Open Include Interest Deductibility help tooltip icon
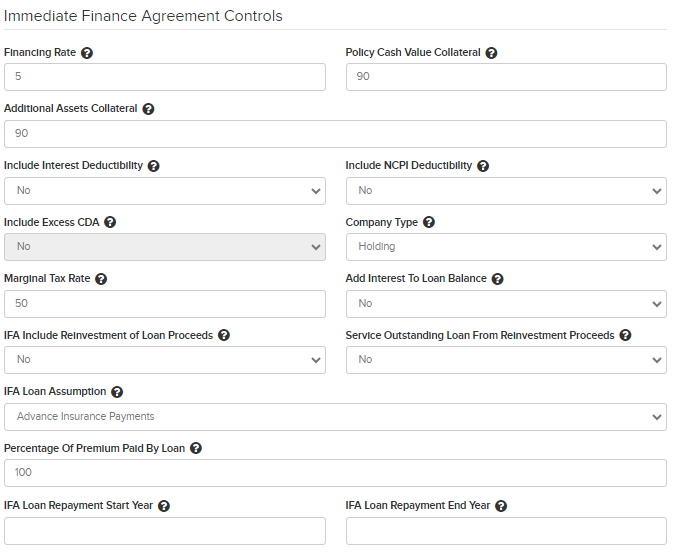The image size is (697, 558). 153,166
